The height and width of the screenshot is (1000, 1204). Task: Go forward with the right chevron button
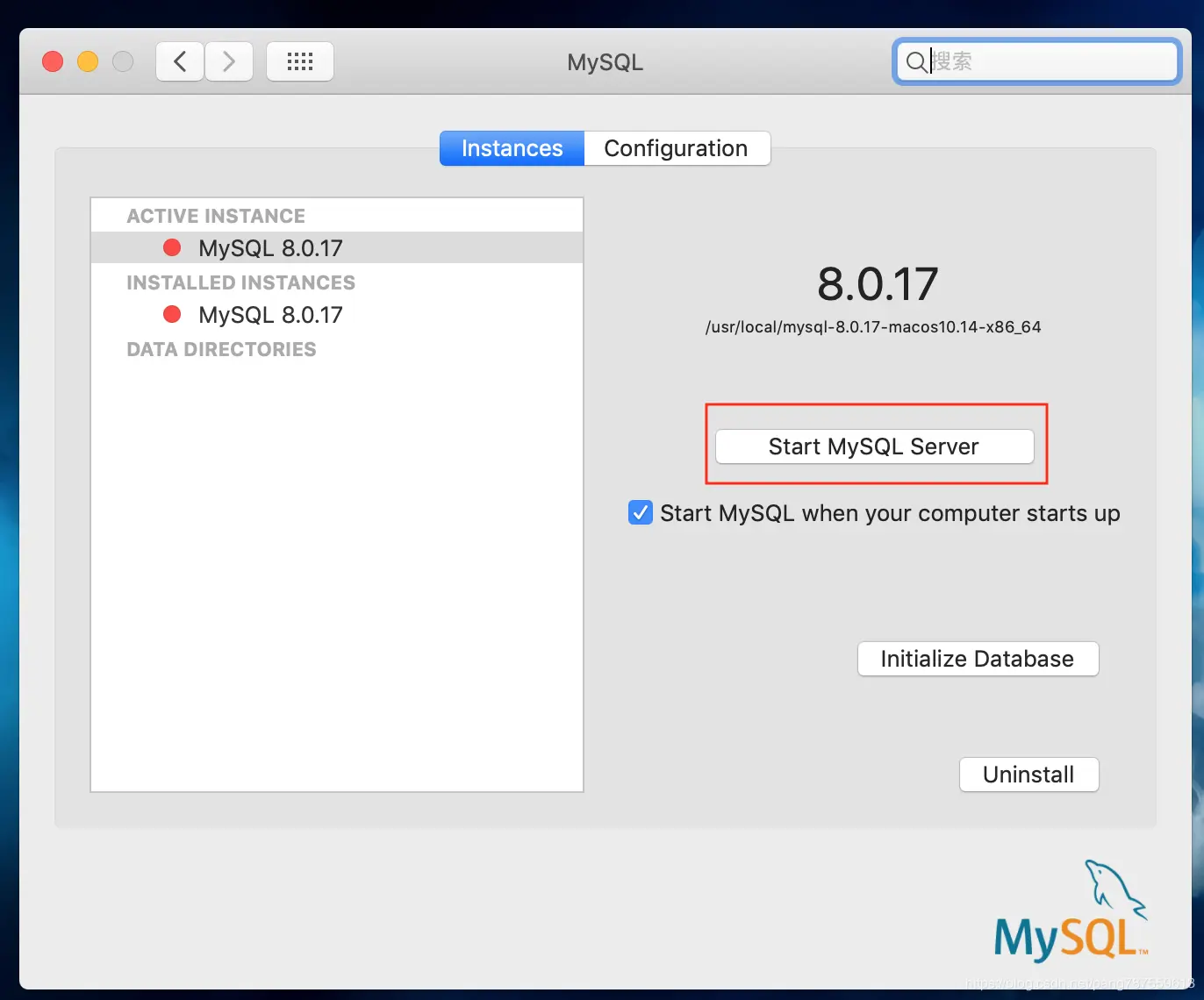click(x=229, y=61)
